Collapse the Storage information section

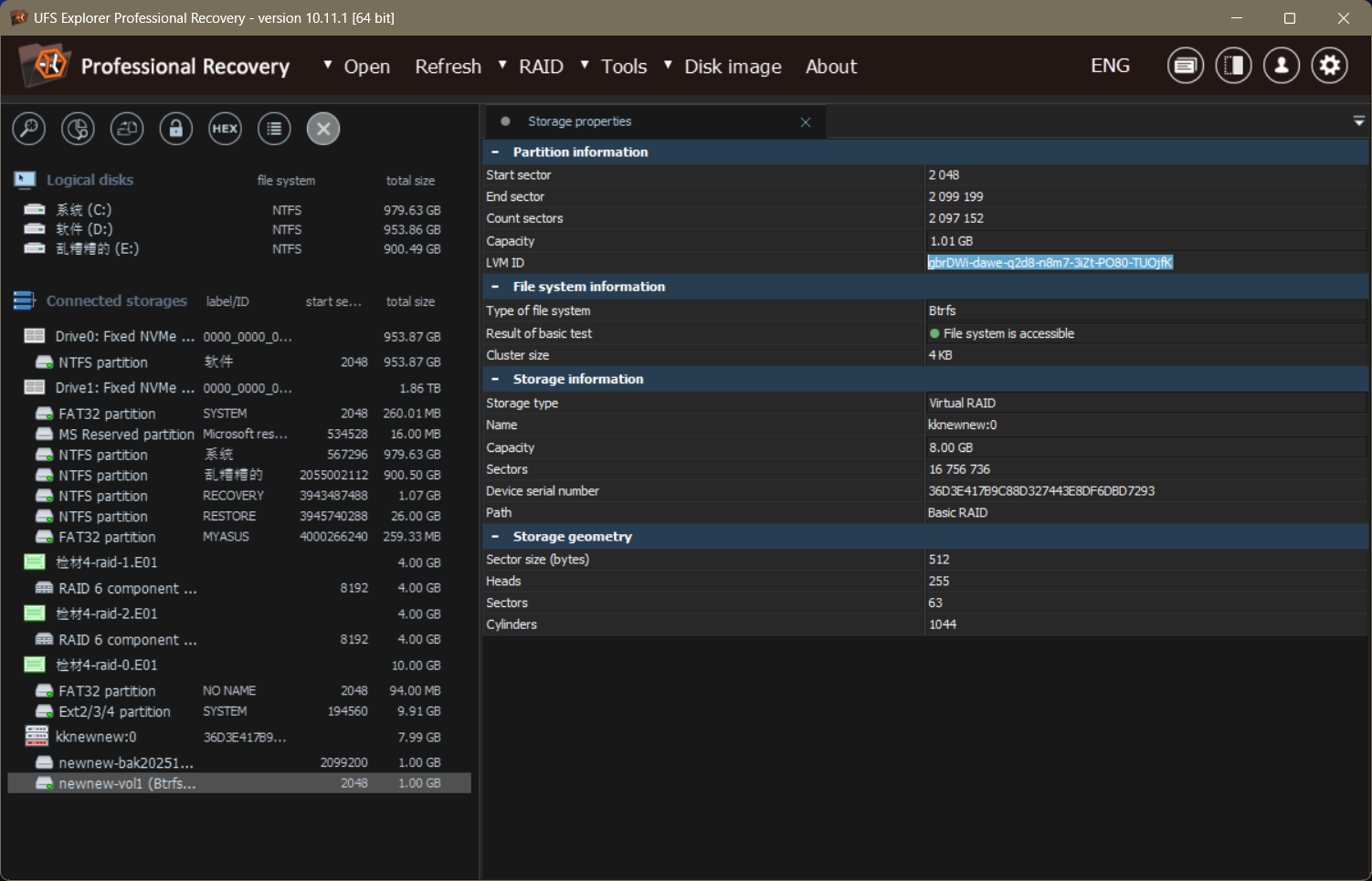tap(495, 379)
